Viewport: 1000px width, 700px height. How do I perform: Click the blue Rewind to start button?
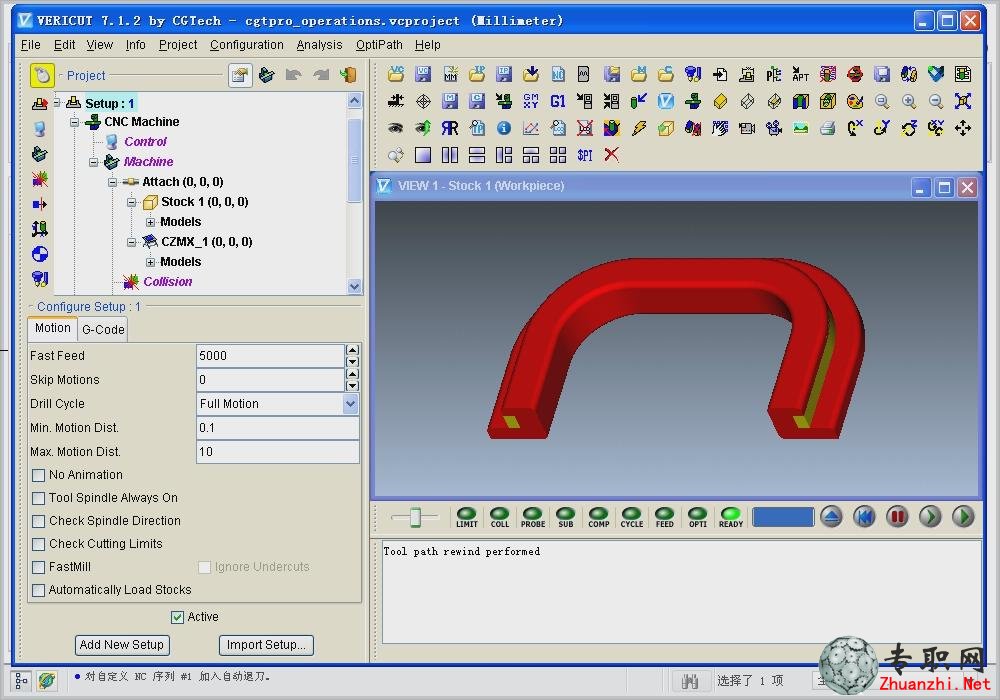[864, 516]
